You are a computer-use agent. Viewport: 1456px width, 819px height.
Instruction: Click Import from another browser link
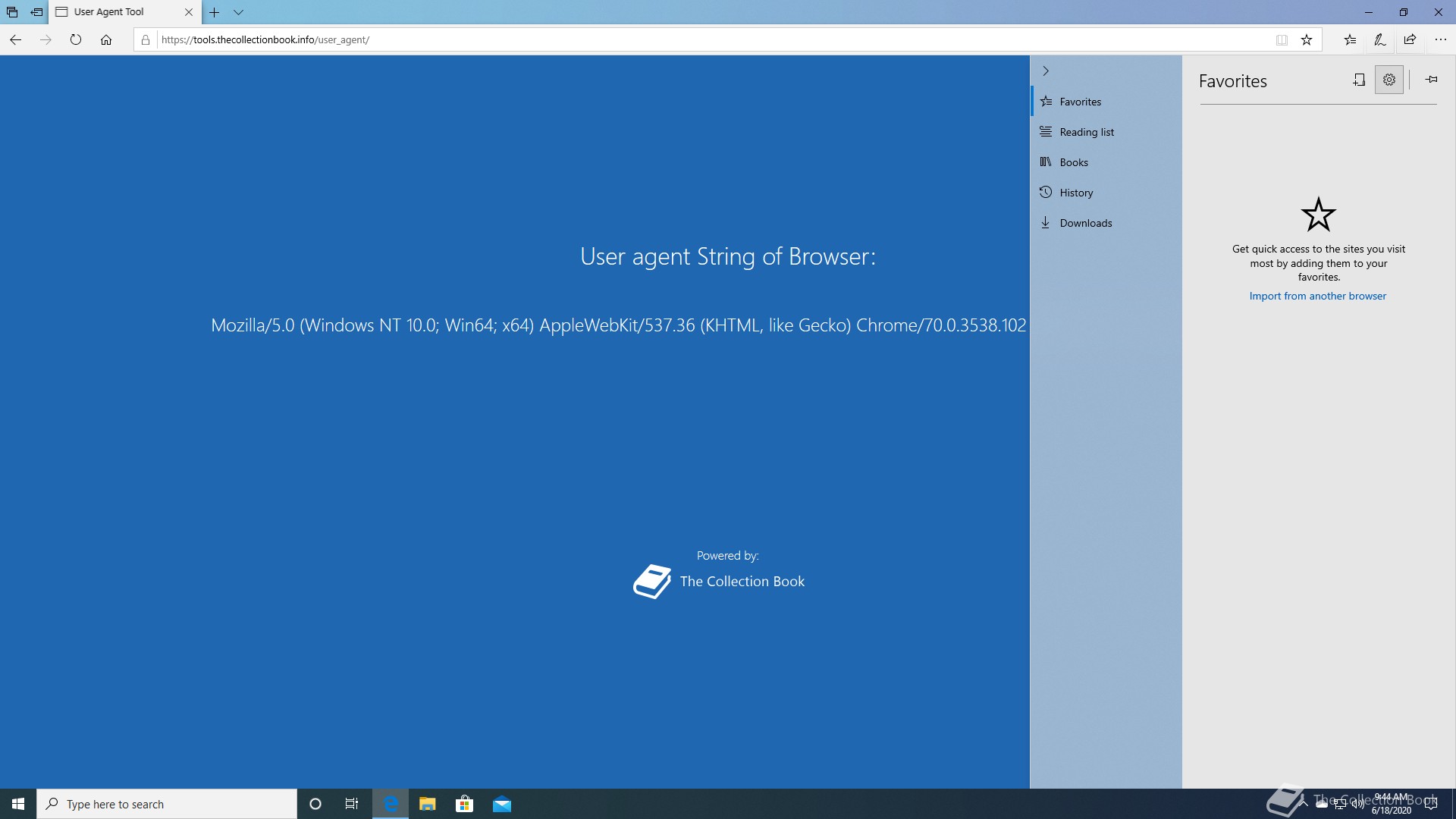tap(1317, 296)
